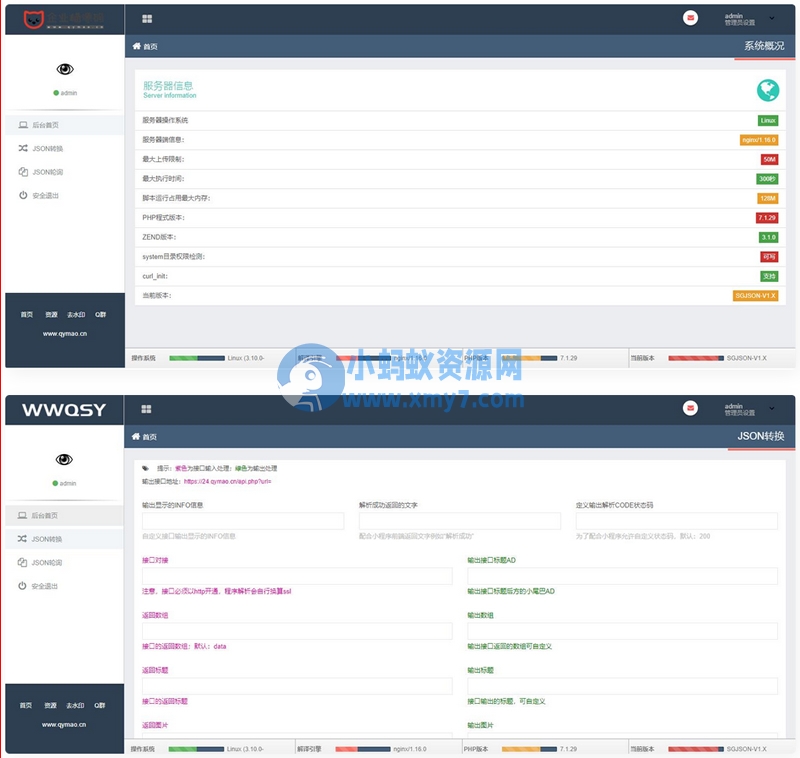
Task: Expand the admin dropdown on the 系统概况 page
Action: click(x=771, y=18)
